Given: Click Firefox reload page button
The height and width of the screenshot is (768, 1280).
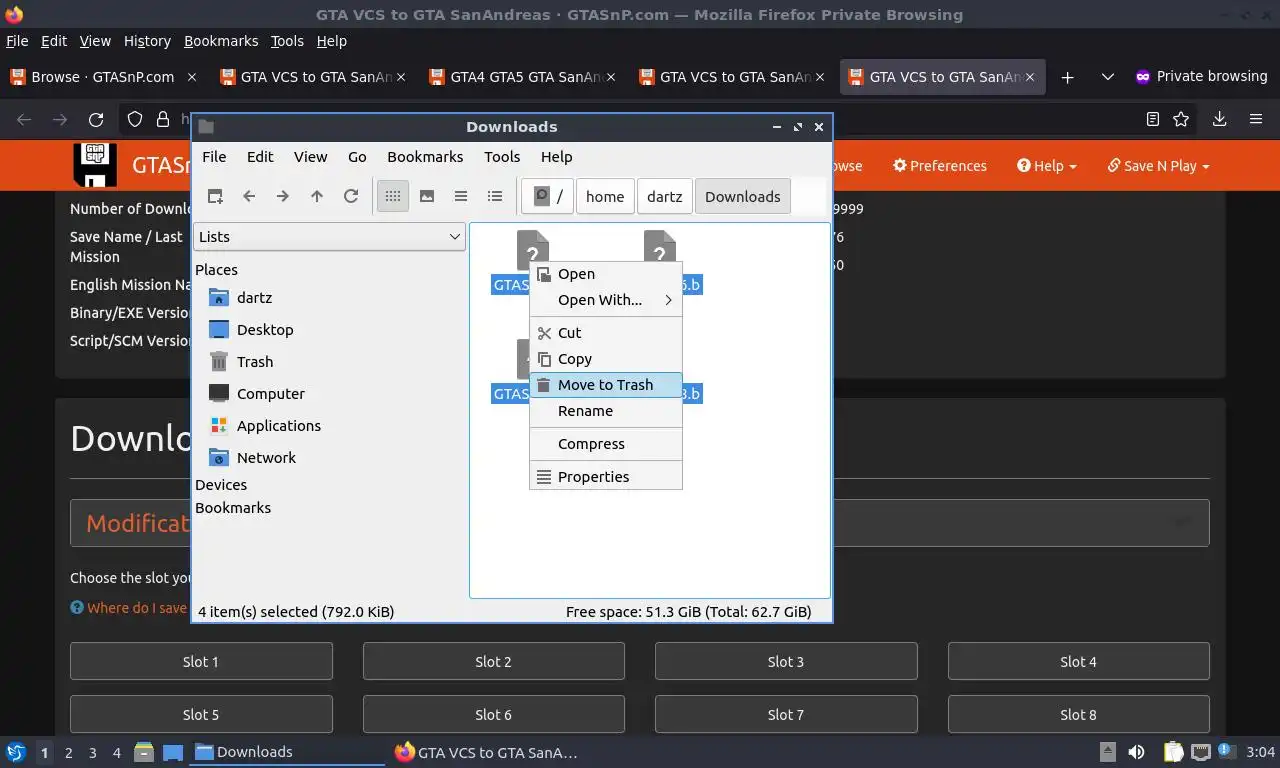Looking at the screenshot, I should pyautogui.click(x=96, y=120).
